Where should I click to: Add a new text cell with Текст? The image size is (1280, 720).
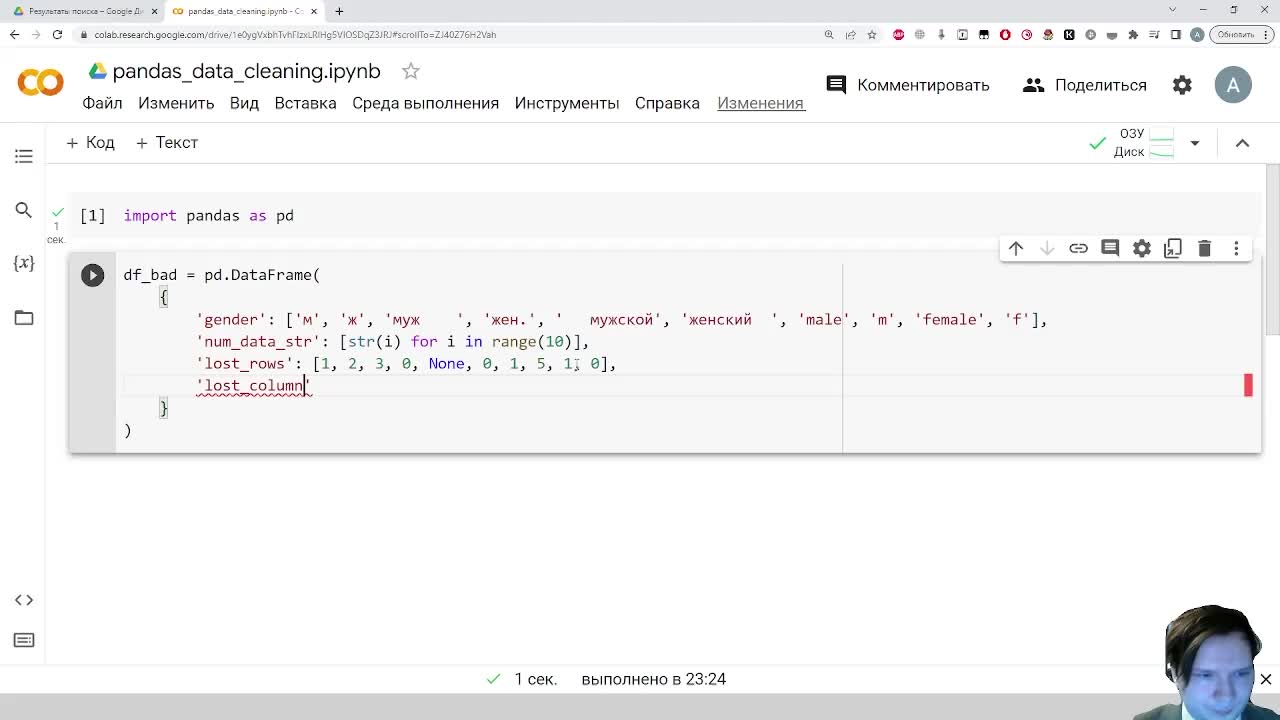[x=167, y=143]
